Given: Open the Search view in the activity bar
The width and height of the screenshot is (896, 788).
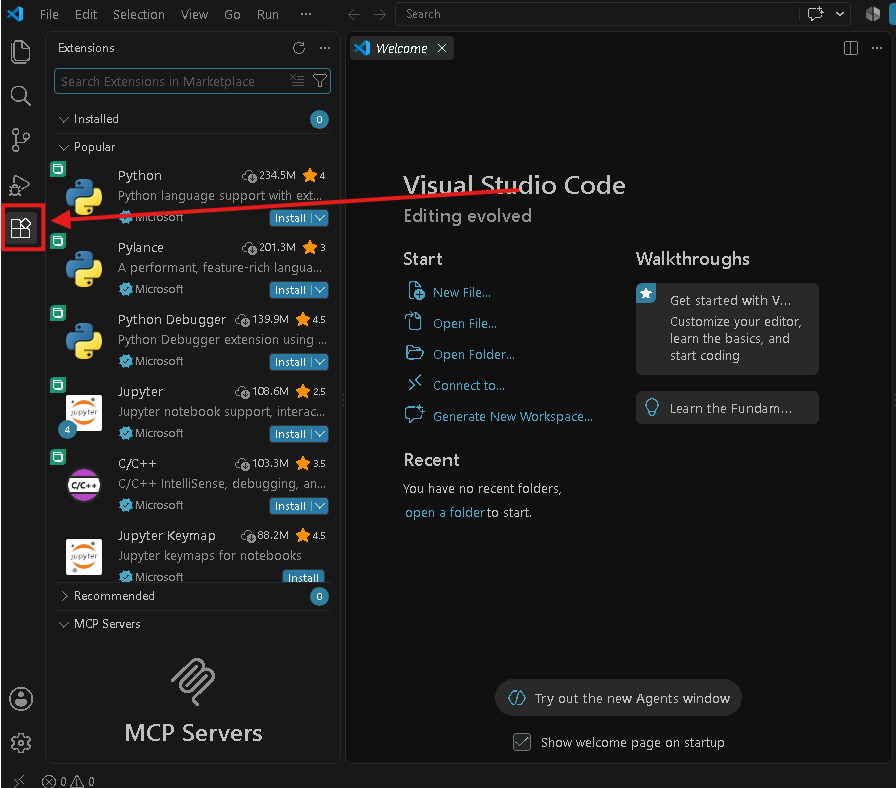Looking at the screenshot, I should (x=21, y=95).
